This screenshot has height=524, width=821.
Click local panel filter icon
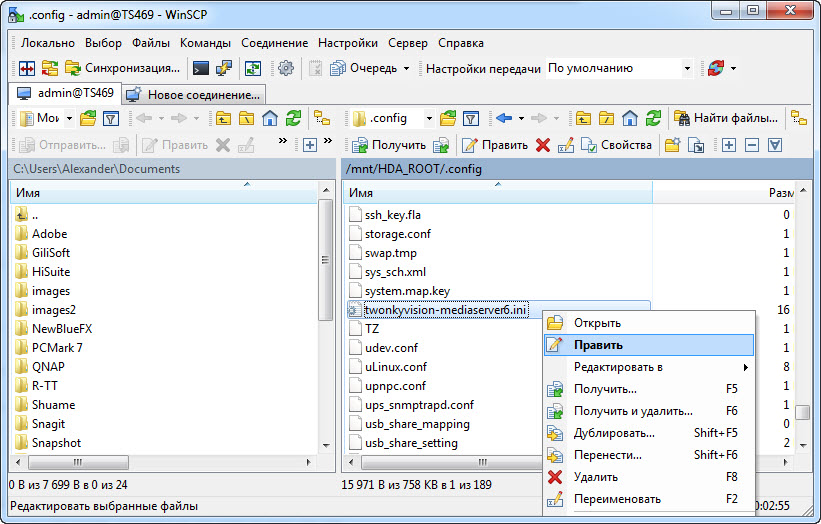tap(110, 119)
